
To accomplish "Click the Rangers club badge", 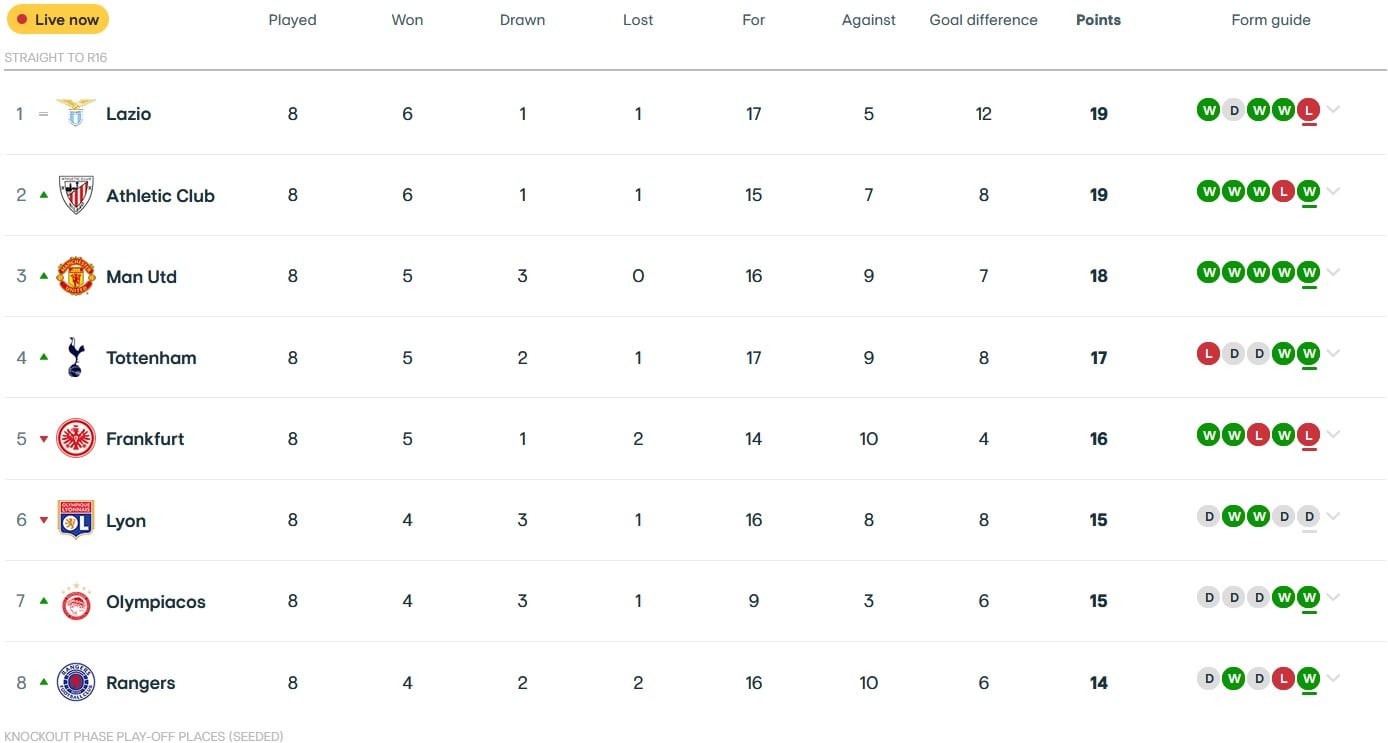I will click(76, 682).
